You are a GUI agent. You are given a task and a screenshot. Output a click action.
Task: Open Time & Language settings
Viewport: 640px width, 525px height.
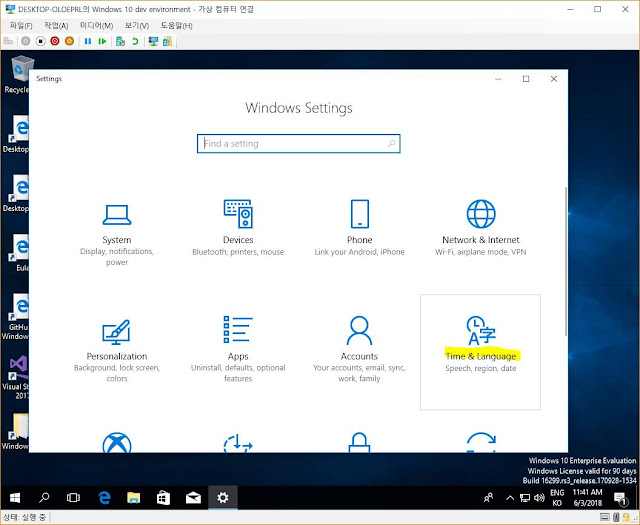click(480, 352)
